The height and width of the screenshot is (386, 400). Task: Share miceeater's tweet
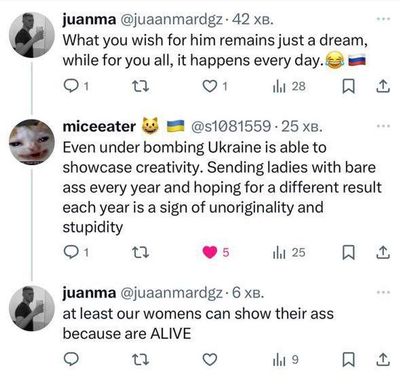click(x=383, y=253)
